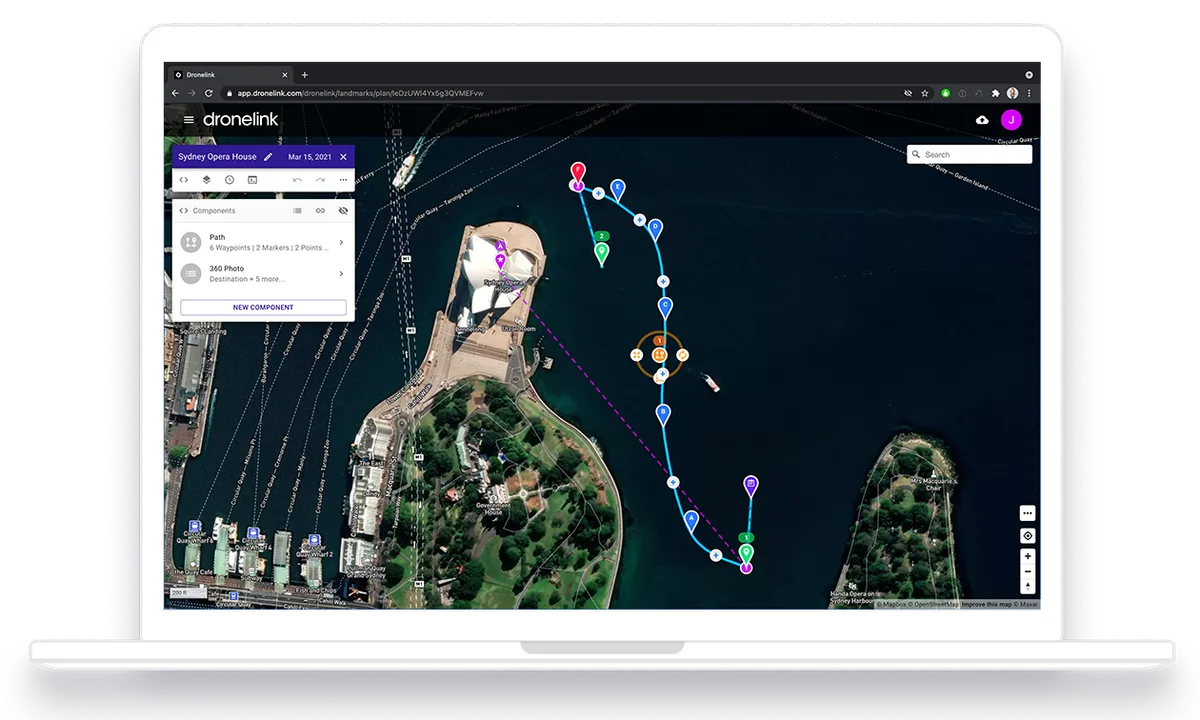1200x720 pixels.
Task: Open the preview terminal icon in plan toolbar
Action: point(252,180)
